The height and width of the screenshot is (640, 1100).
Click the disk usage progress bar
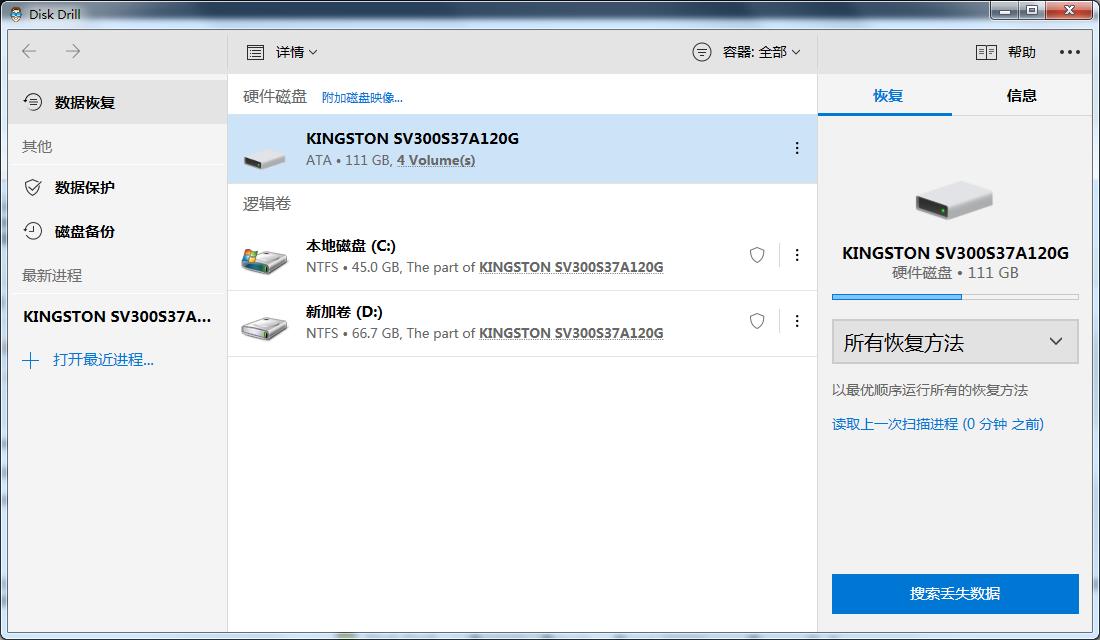(x=955, y=297)
